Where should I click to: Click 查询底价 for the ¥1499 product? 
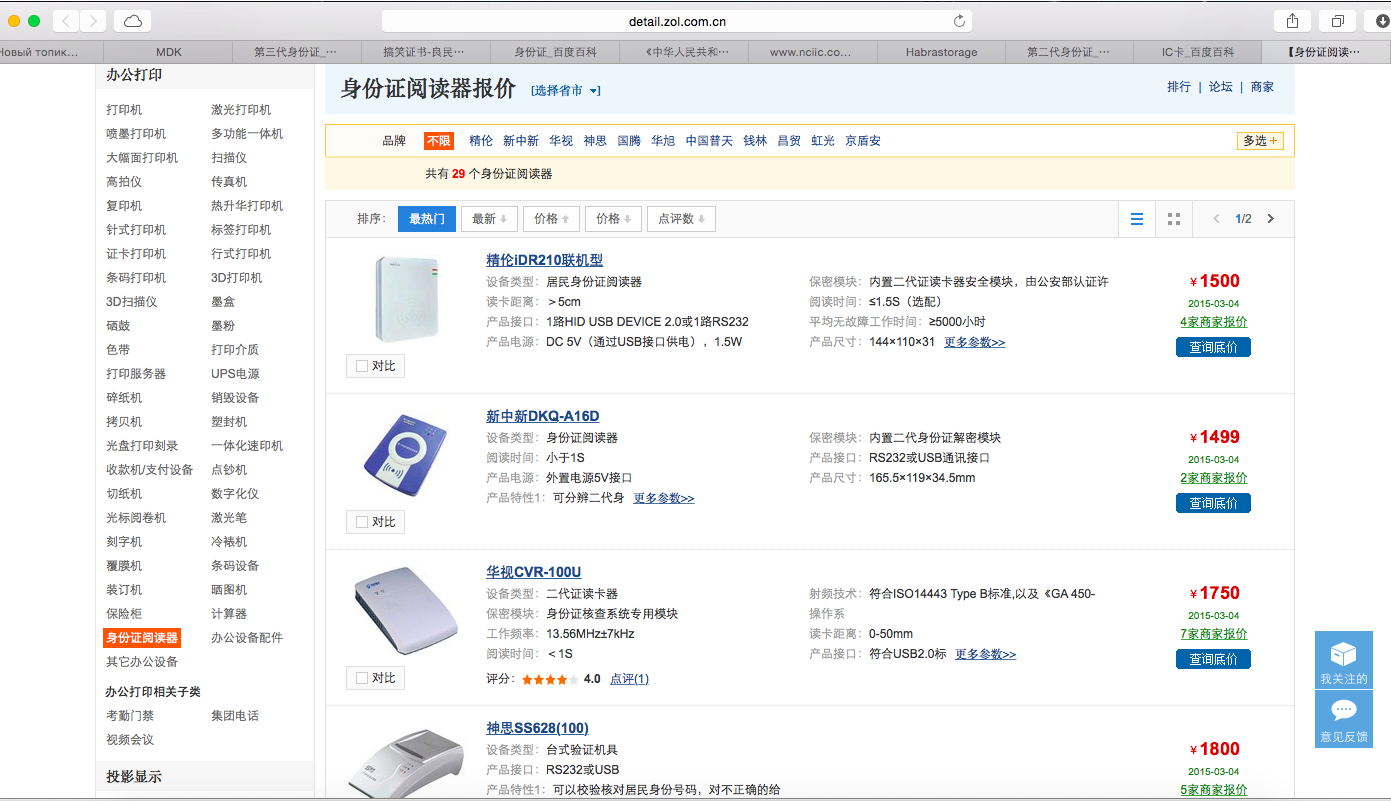pyautogui.click(x=1213, y=503)
